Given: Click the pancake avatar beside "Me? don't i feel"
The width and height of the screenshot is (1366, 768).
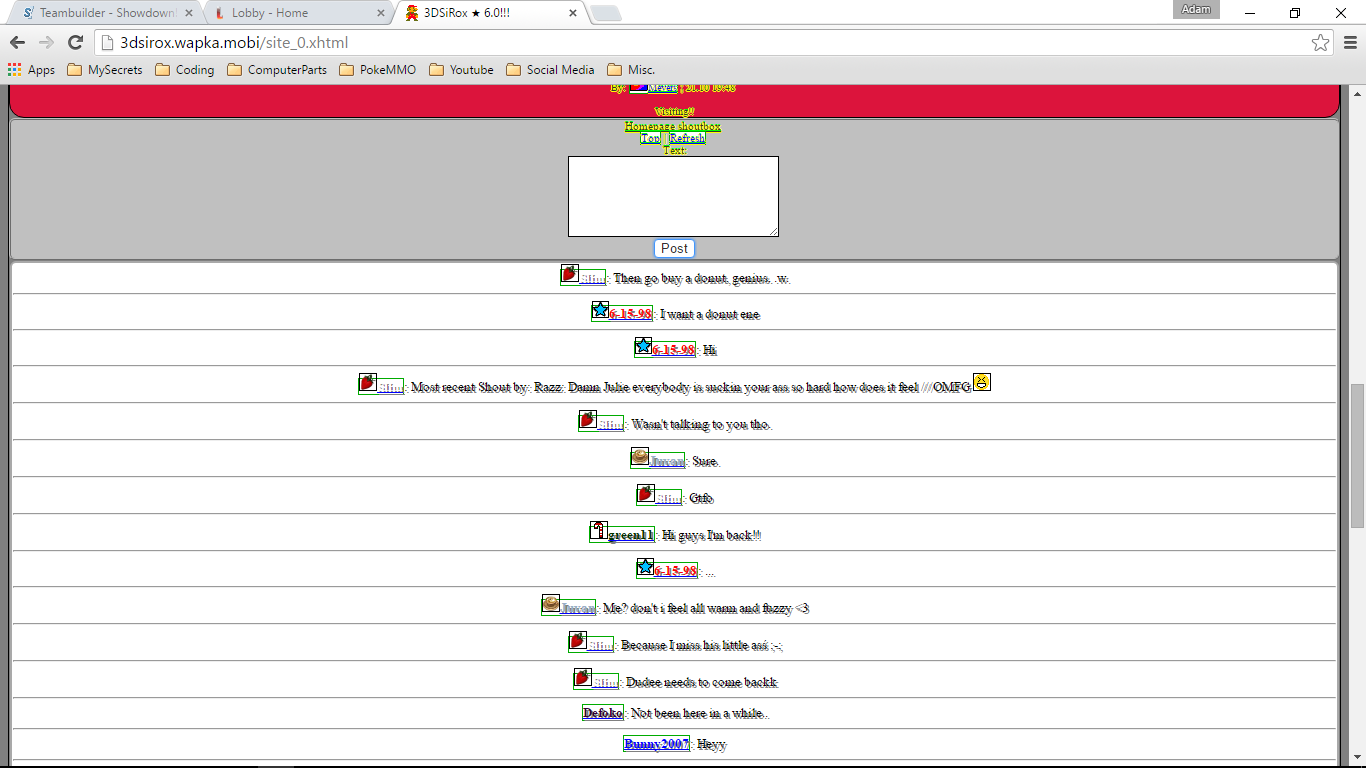Looking at the screenshot, I should pyautogui.click(x=551, y=604).
